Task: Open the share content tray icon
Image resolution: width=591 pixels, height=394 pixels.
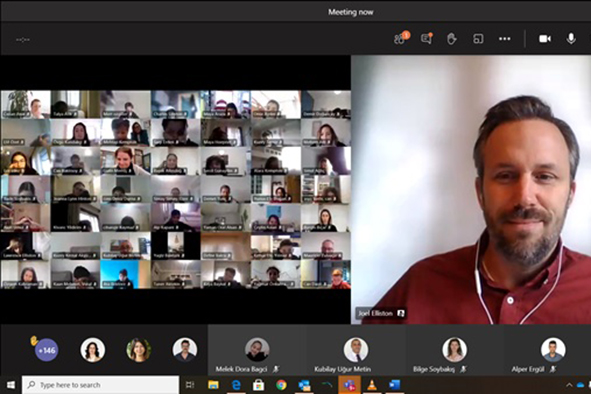Action: click(x=478, y=38)
